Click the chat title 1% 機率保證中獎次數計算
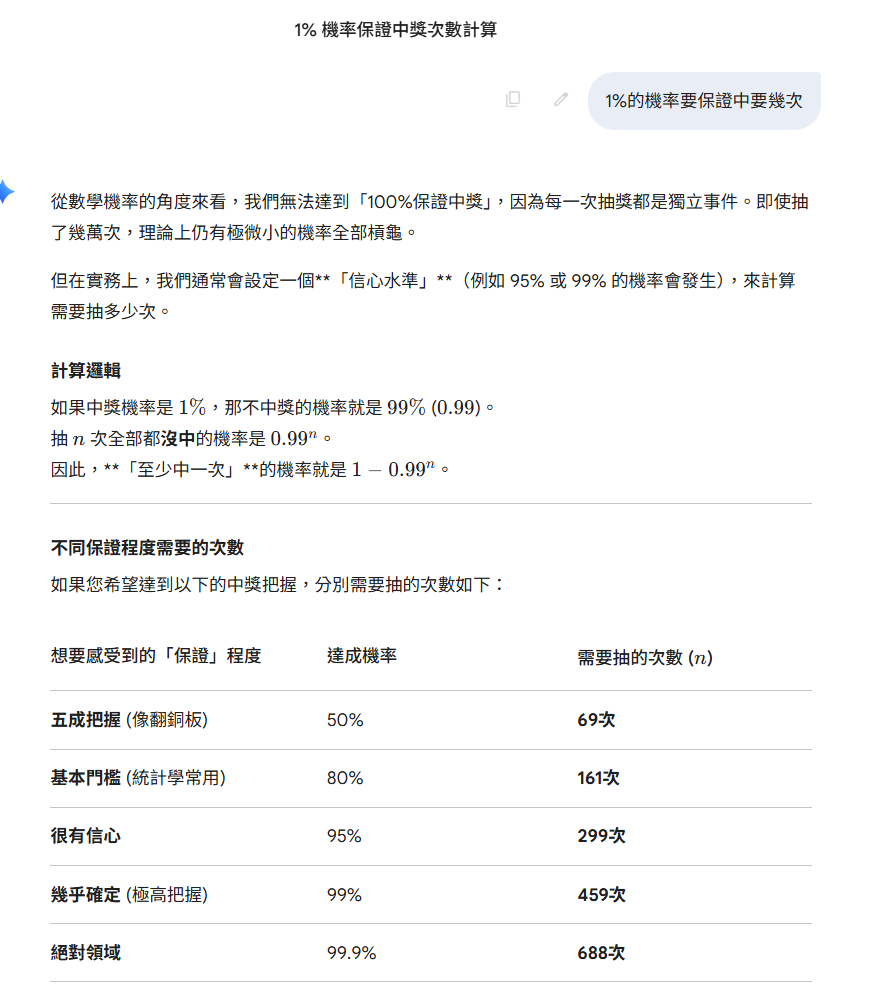The width and height of the screenshot is (873, 993). (396, 30)
